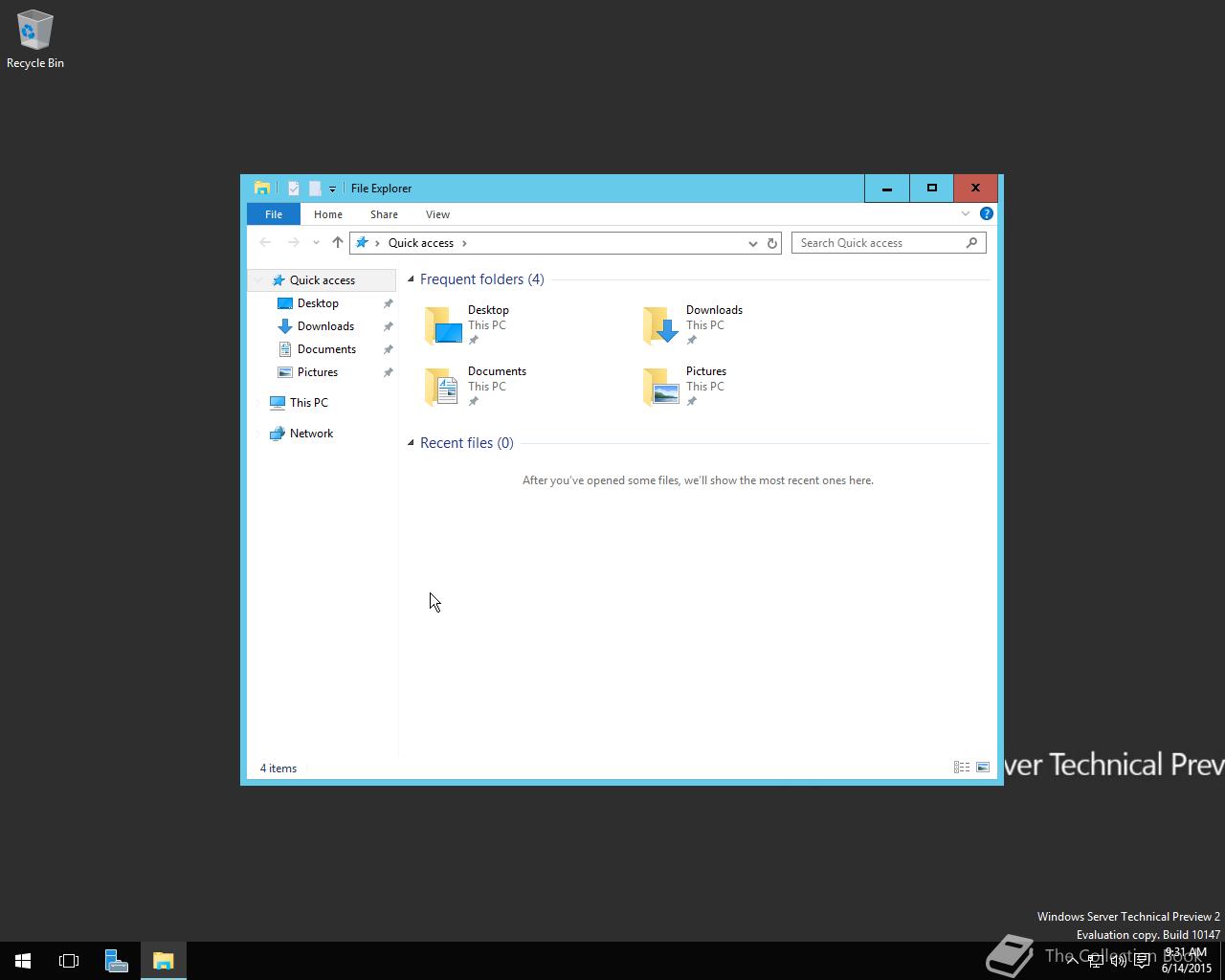This screenshot has height=980, width=1225.
Task: Open Customize Quick Access Toolbar dropdown
Action: pos(332,189)
